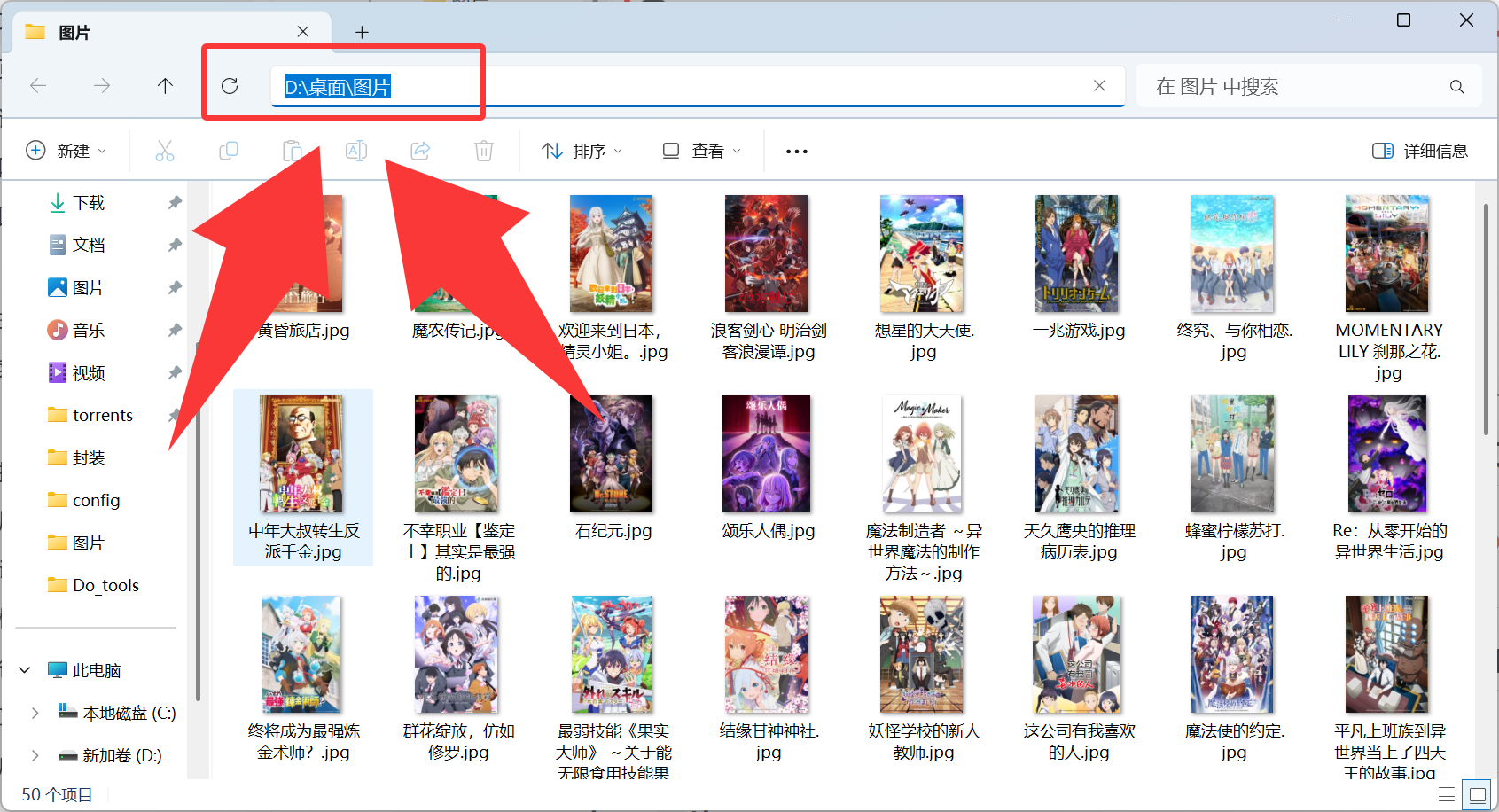Open torrents folder in sidebar

click(102, 416)
